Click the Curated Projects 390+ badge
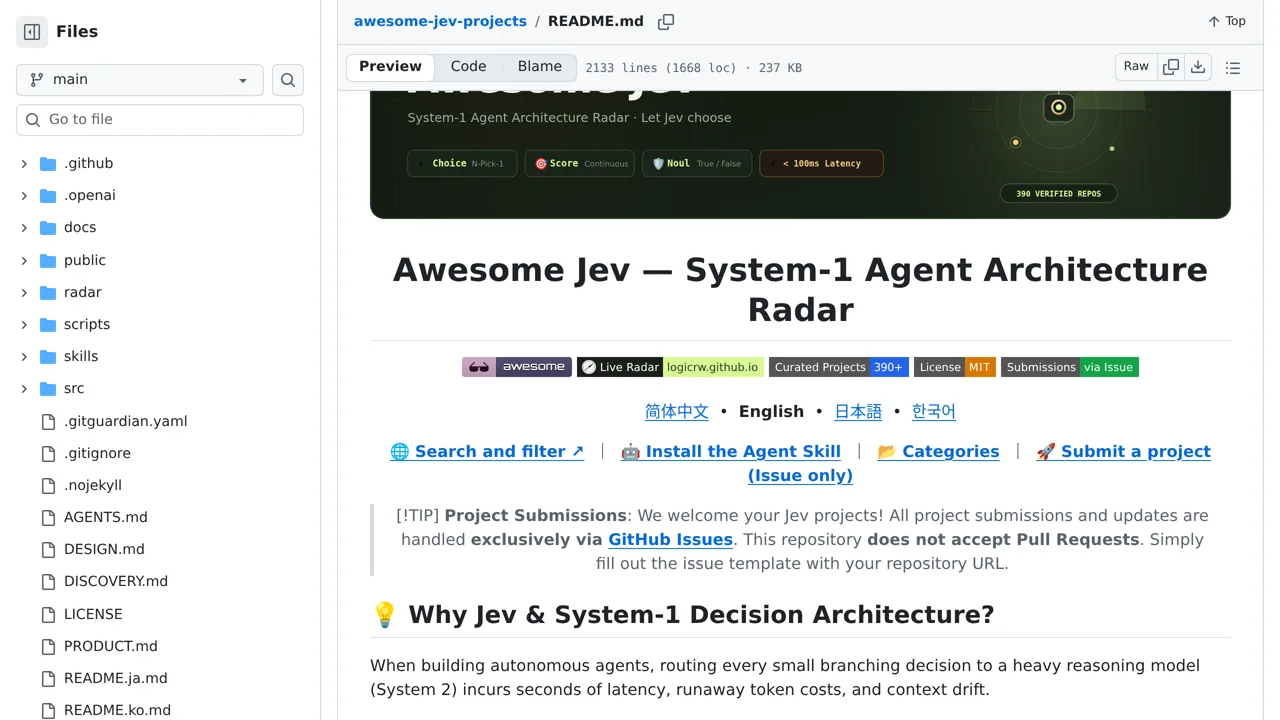 (839, 367)
